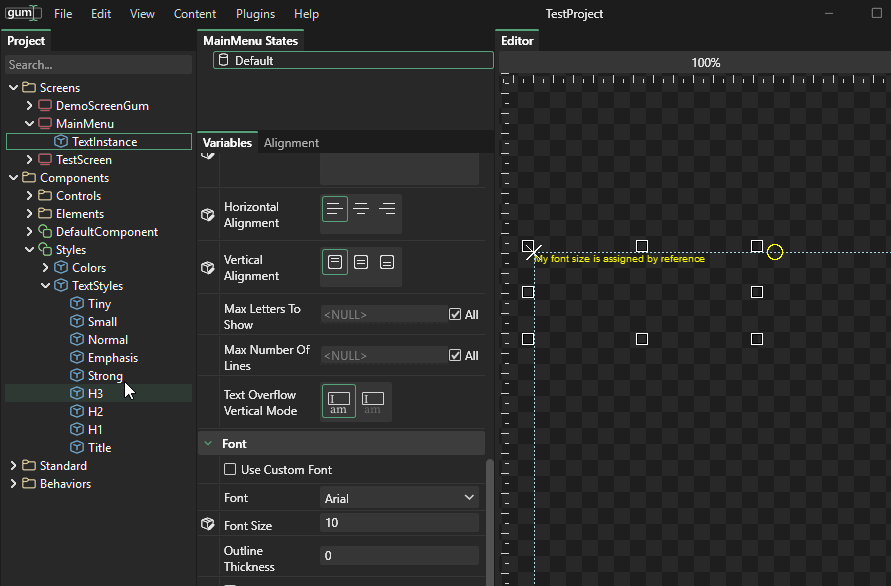
Task: Enable the Use Custom Font checkbox
Action: tap(230, 469)
